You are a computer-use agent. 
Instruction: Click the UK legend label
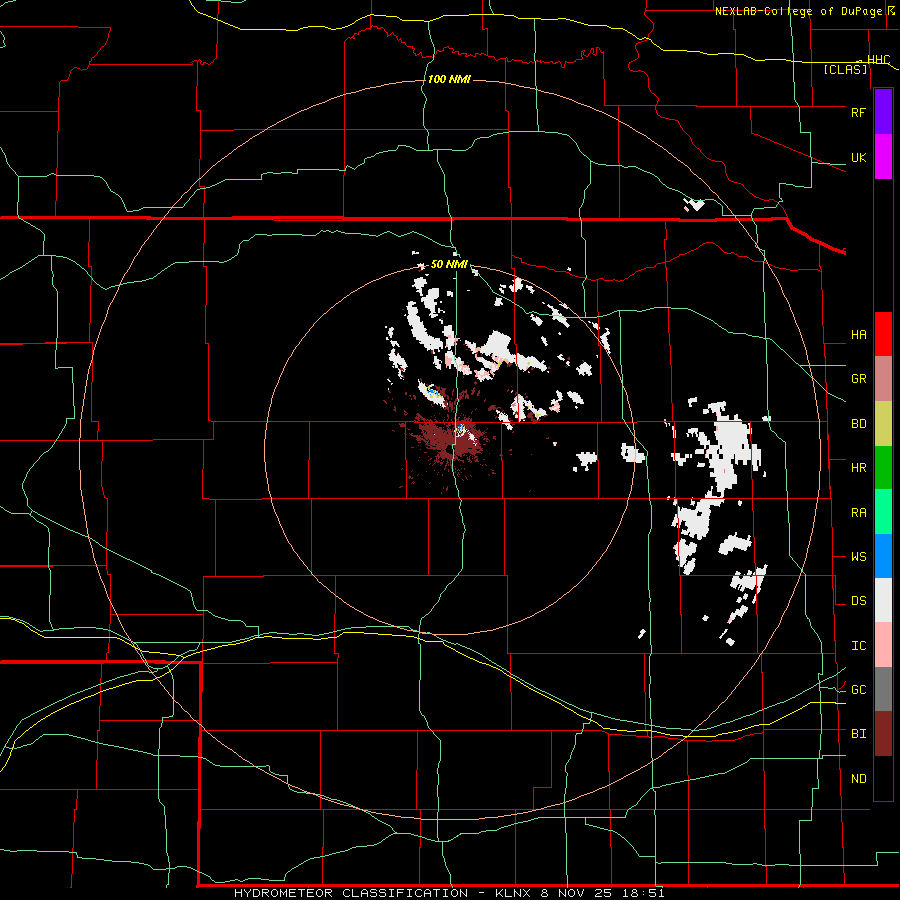click(858, 157)
